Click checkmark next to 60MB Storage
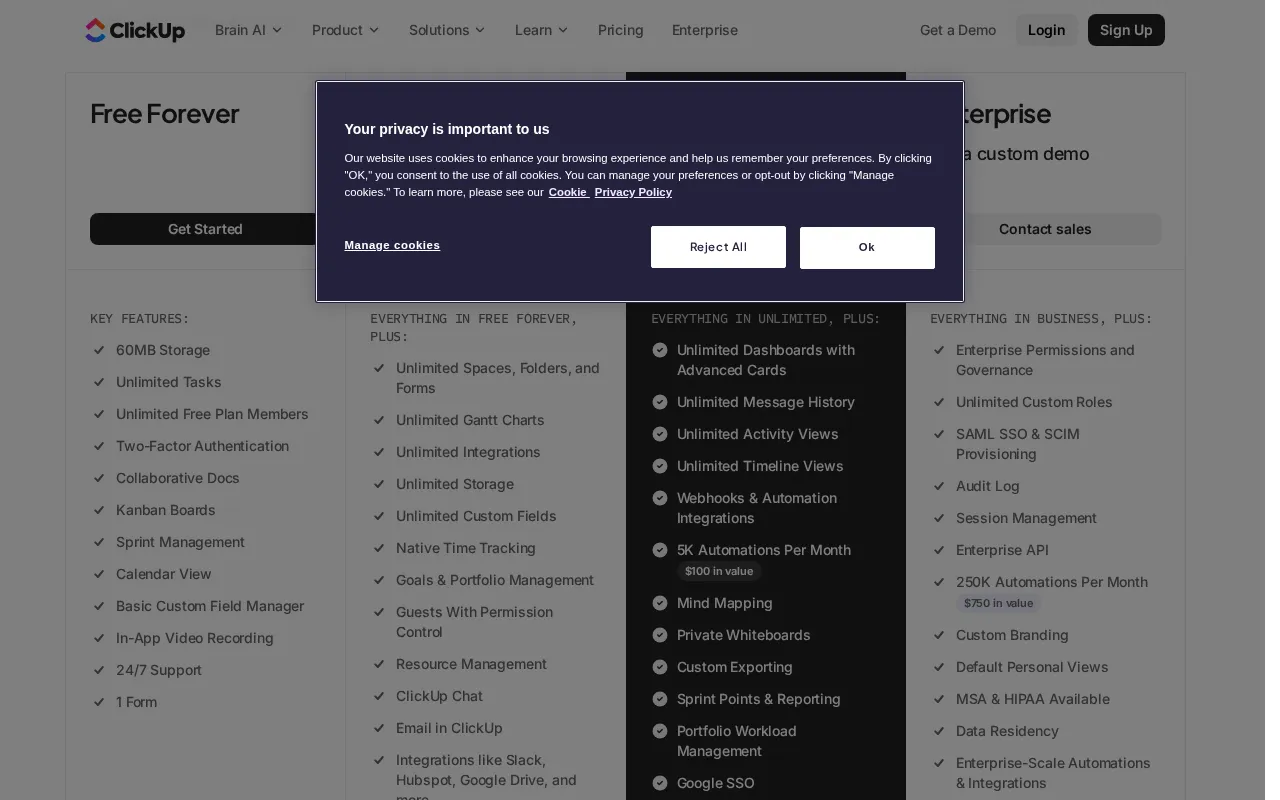 [99, 350]
